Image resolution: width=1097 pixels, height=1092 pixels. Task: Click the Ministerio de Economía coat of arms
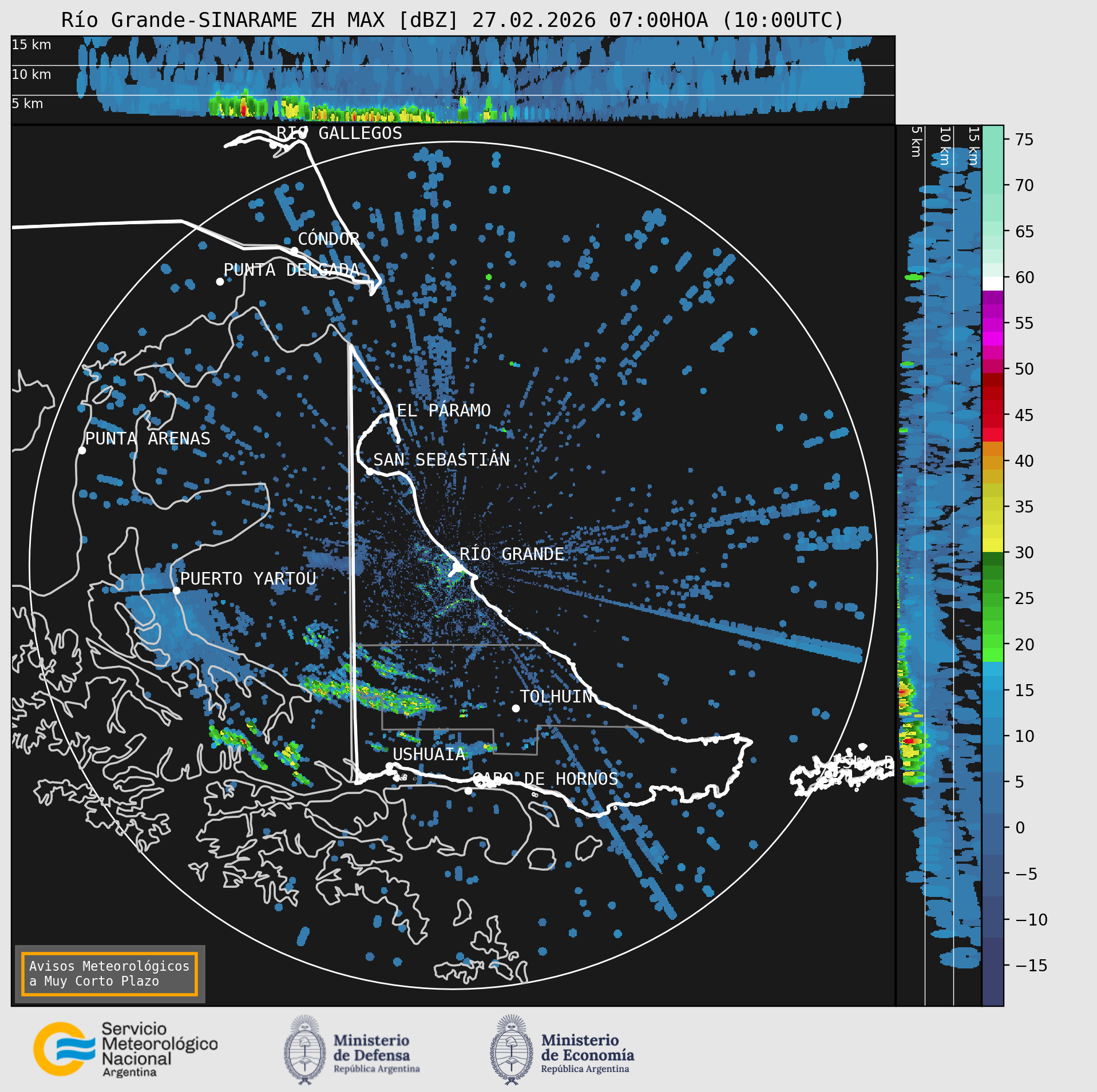click(512, 1050)
